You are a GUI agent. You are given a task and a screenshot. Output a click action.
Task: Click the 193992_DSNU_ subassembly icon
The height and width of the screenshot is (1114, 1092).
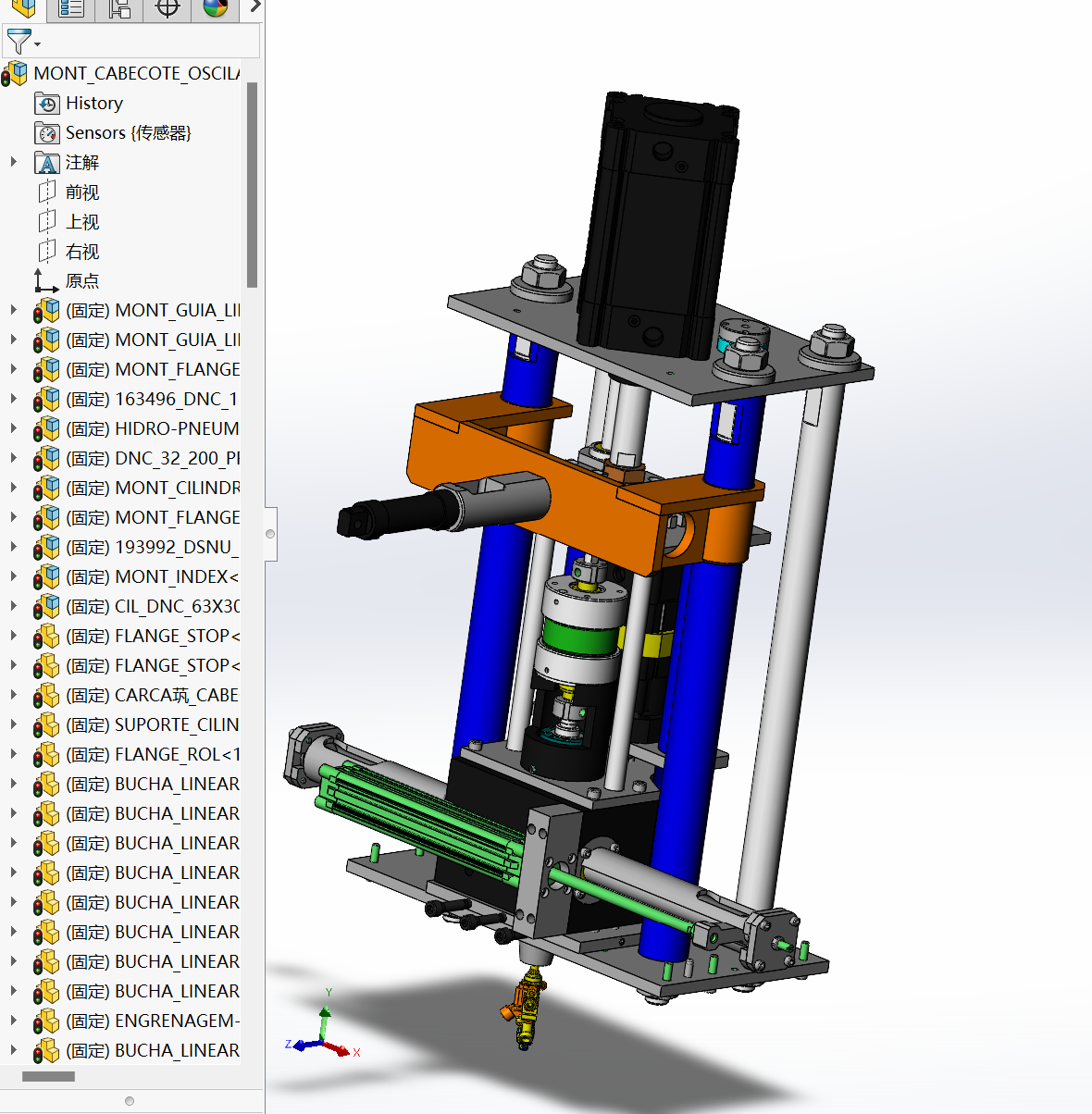pos(47,547)
